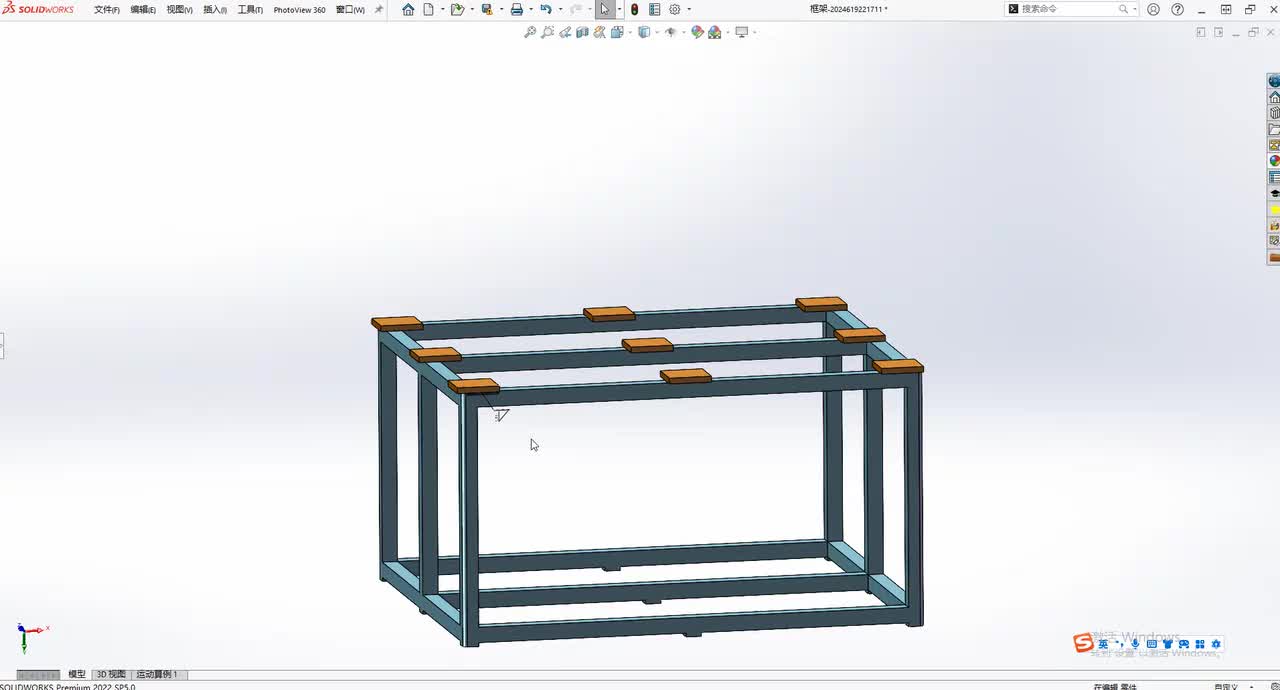Open the Options gear icon

click(x=675, y=9)
